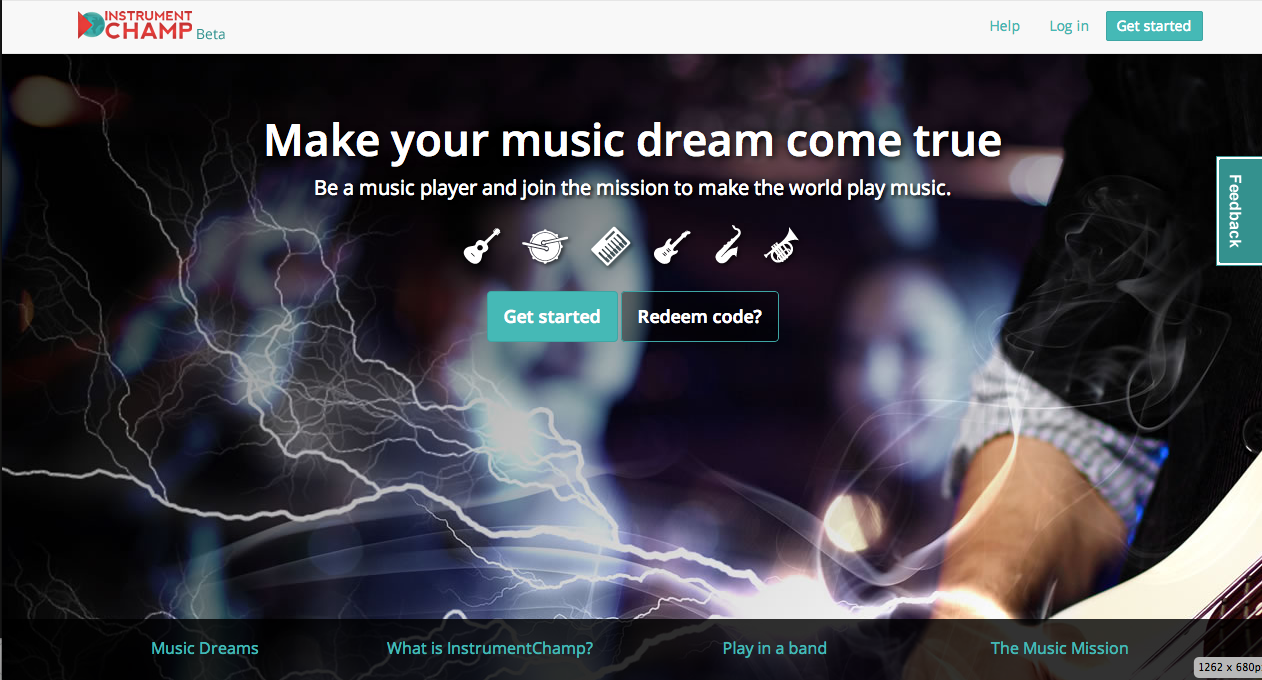Click the music player mission subtitle text
Viewport: 1262px width, 680px height.
pyautogui.click(x=632, y=188)
